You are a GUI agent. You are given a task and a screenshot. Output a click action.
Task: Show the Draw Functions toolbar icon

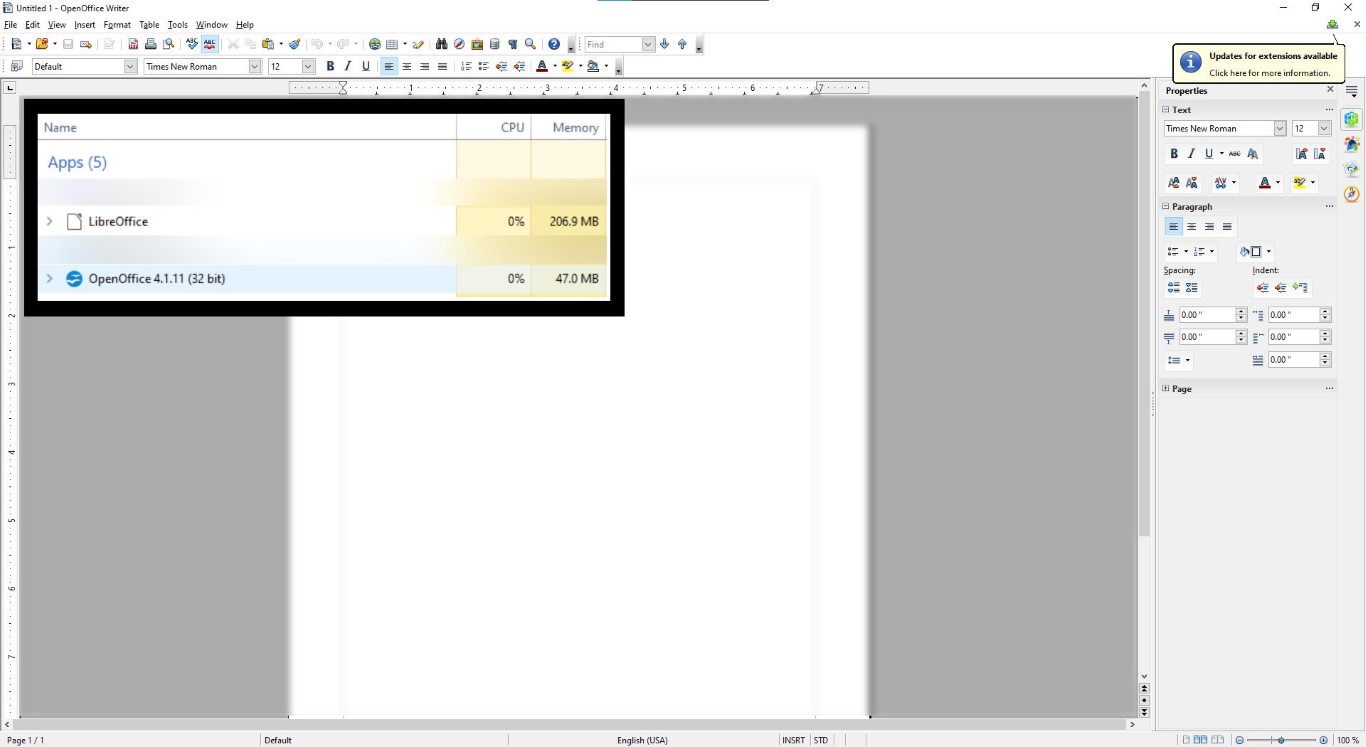(418, 44)
